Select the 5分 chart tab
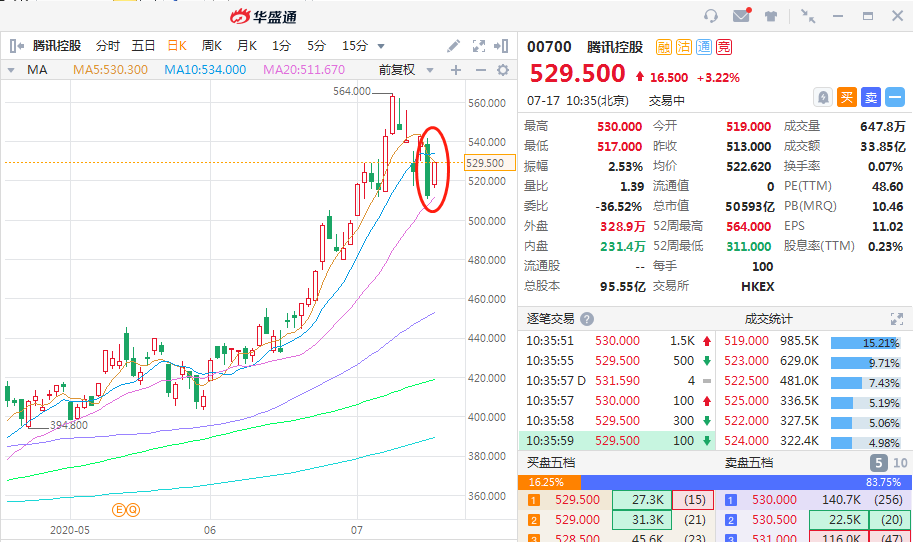This screenshot has height=542, width=913. point(316,45)
